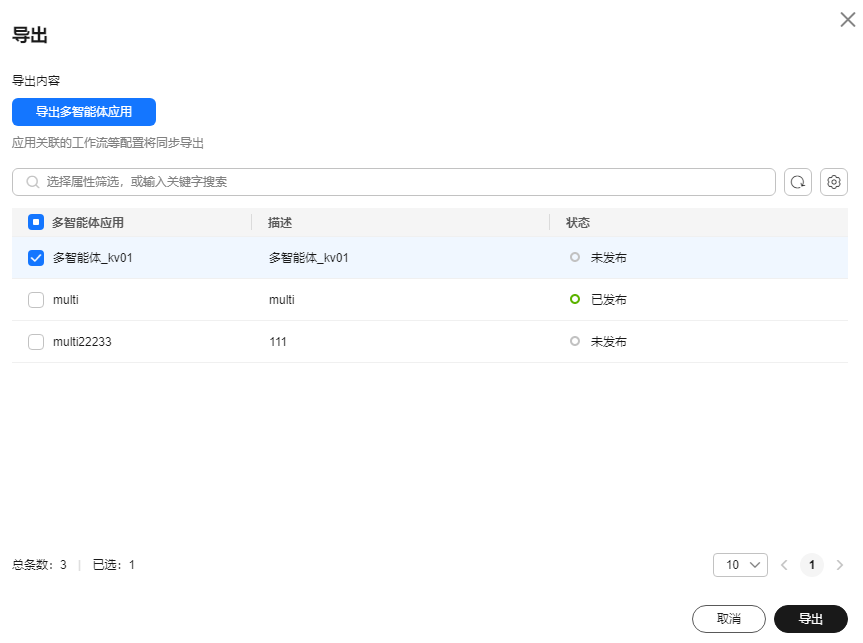Click the multi application name

point(65,299)
